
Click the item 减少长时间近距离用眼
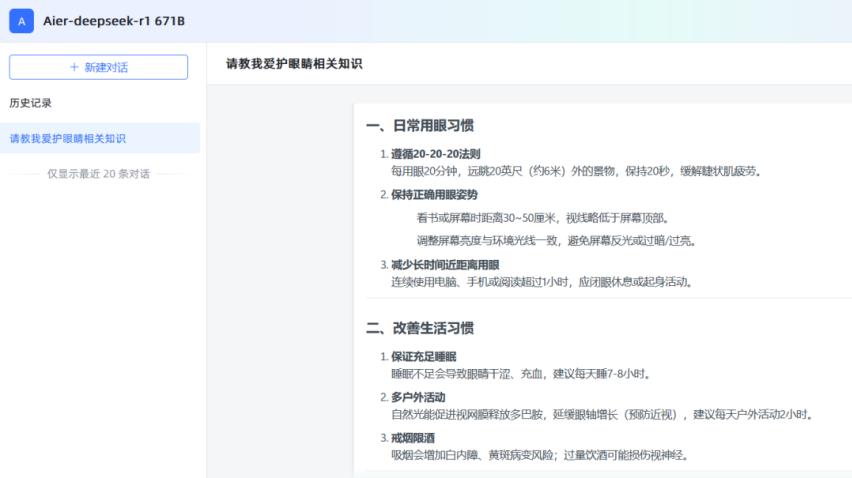pos(445,265)
